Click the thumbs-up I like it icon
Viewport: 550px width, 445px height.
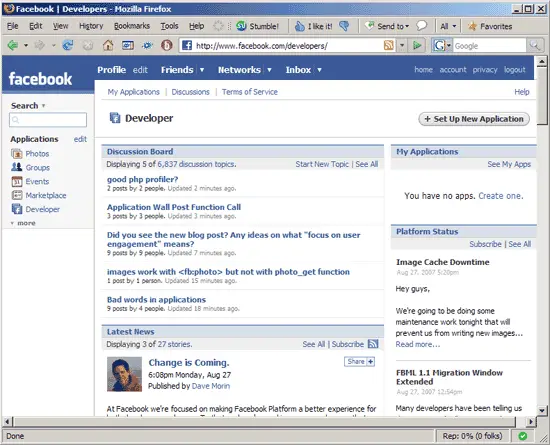pos(299,26)
